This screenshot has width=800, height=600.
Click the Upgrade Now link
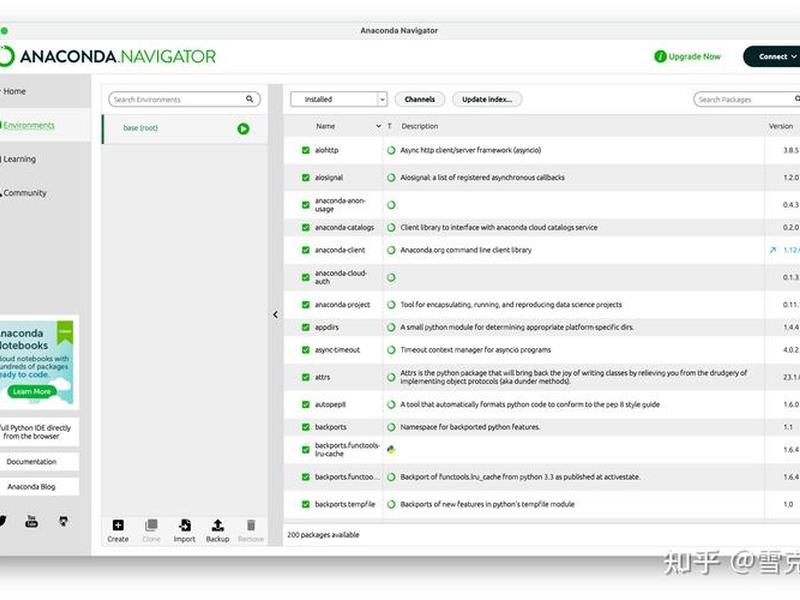694,57
